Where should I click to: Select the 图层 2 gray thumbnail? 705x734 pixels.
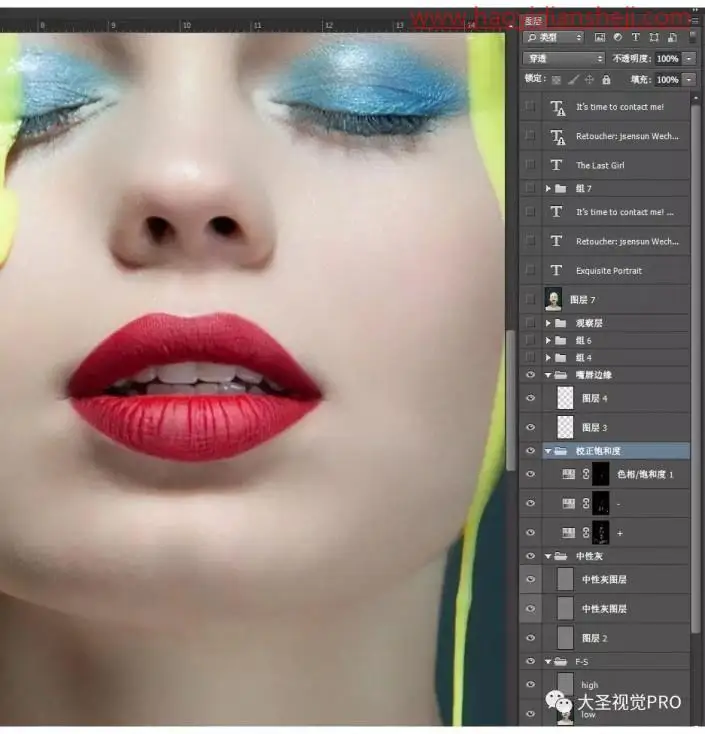coord(565,638)
